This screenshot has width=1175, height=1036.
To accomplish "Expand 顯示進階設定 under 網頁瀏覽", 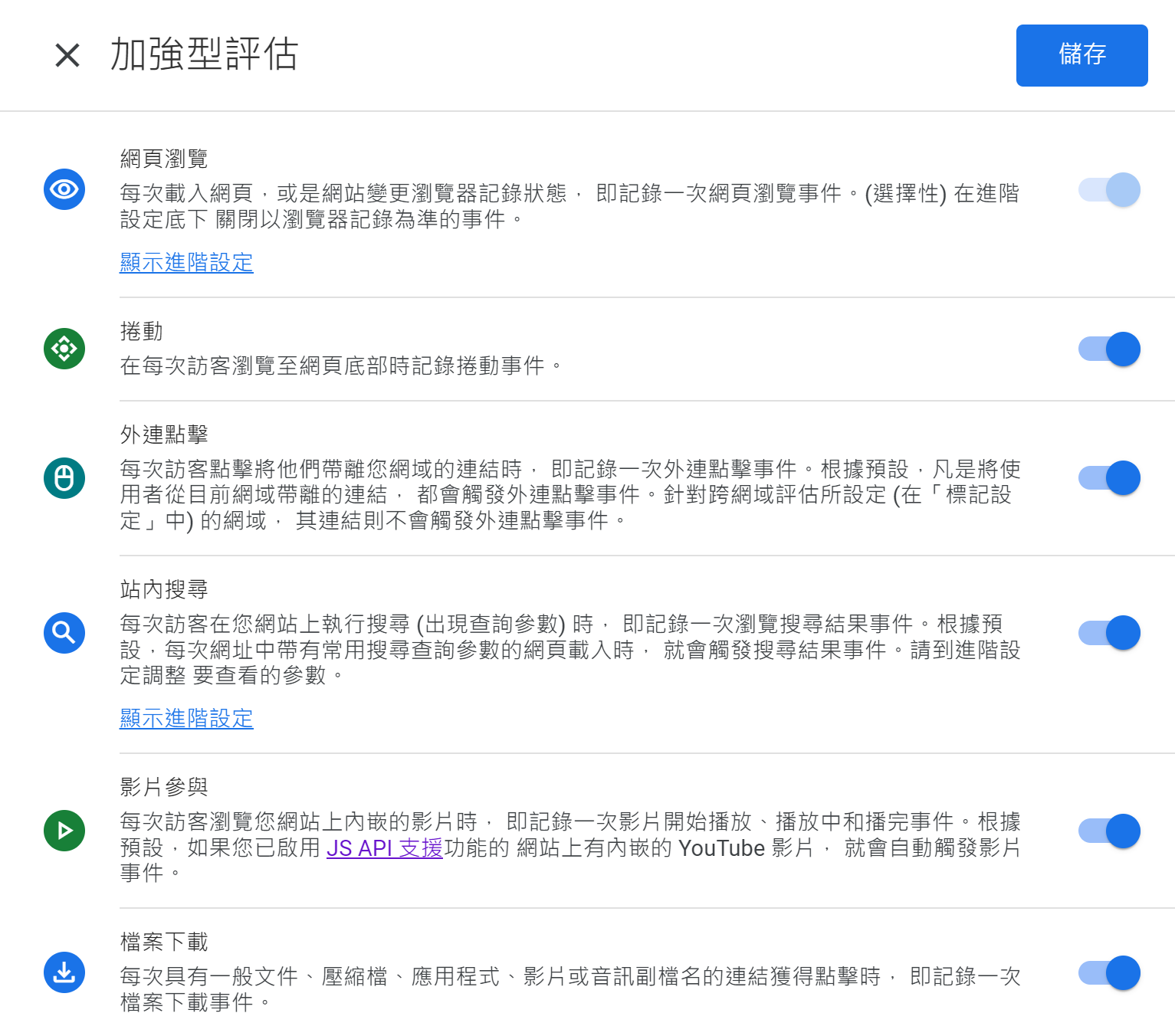I will [186, 262].
